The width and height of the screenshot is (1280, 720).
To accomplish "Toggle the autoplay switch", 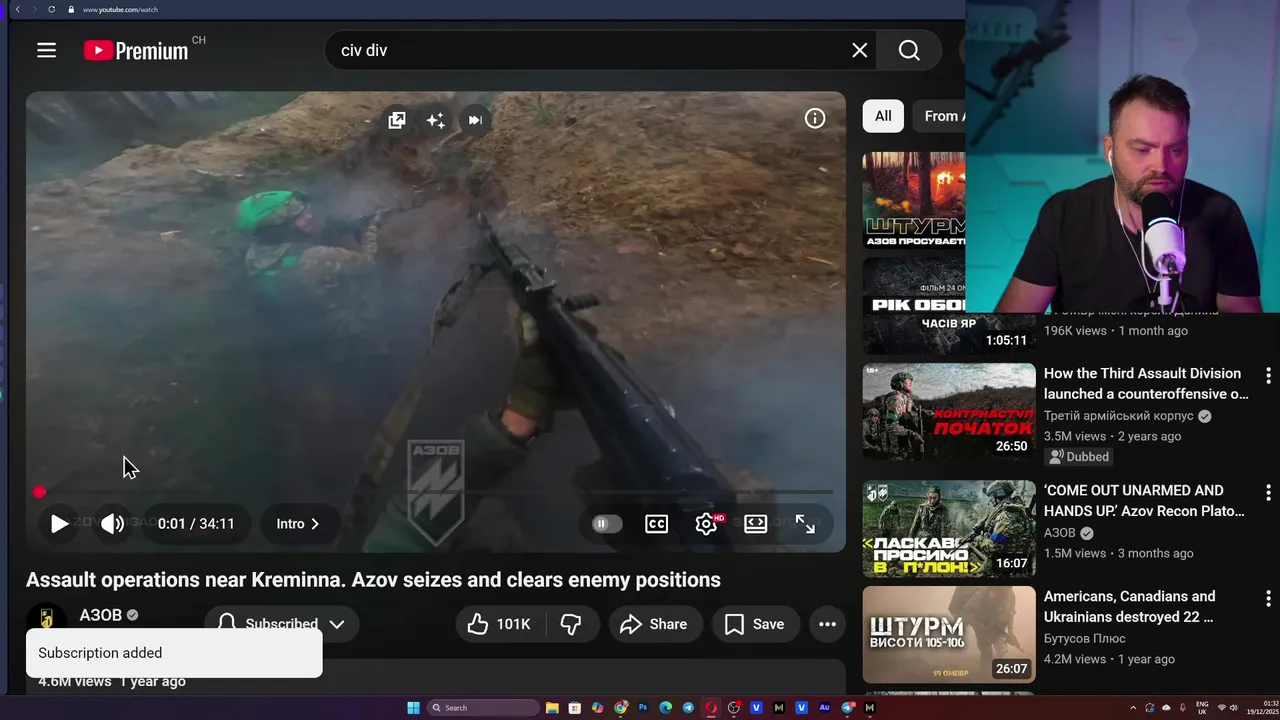I will tap(606, 524).
